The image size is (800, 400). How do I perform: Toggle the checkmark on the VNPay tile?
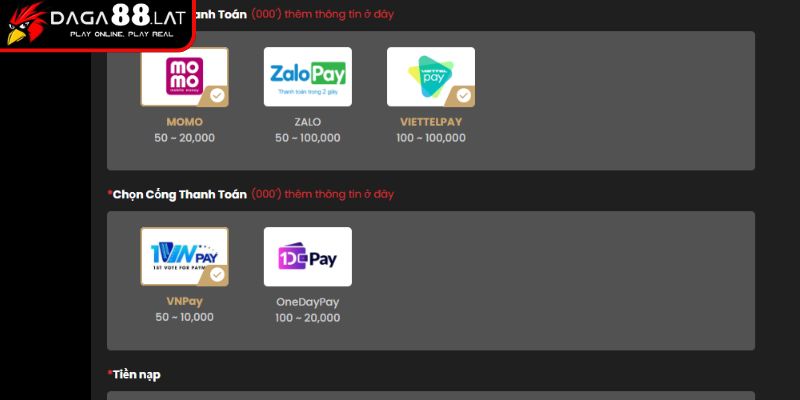(x=217, y=275)
